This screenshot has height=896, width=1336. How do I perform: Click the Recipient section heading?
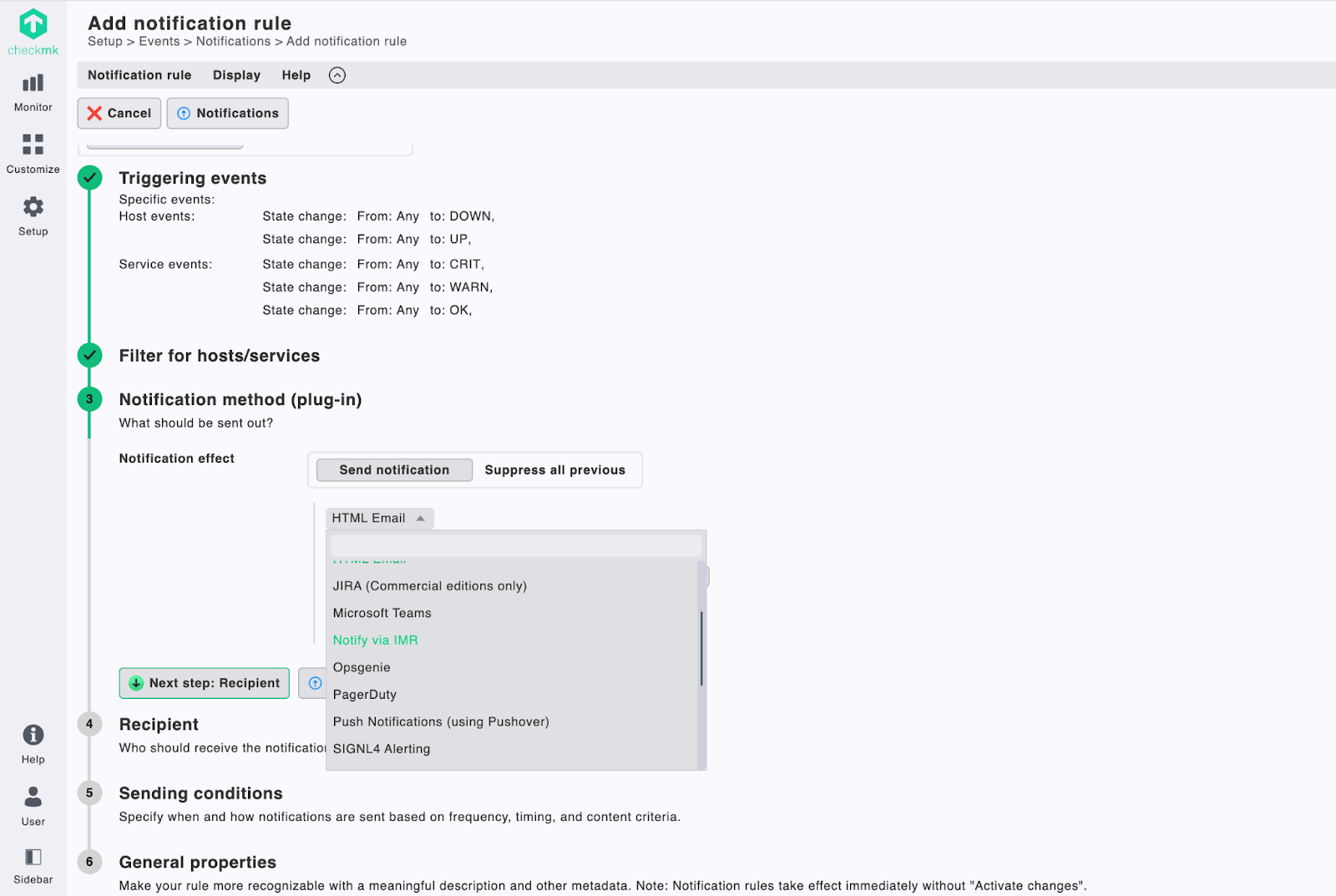click(159, 725)
